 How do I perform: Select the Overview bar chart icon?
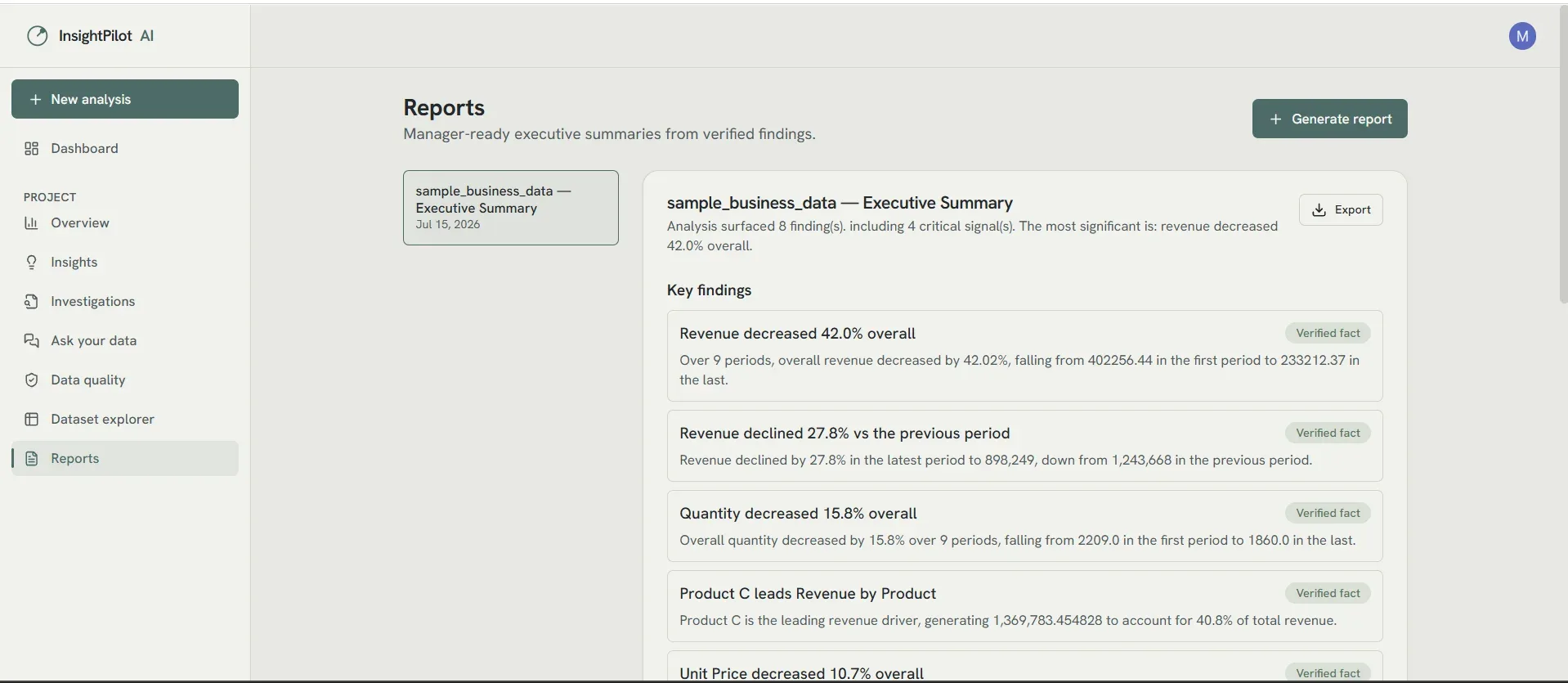click(32, 222)
